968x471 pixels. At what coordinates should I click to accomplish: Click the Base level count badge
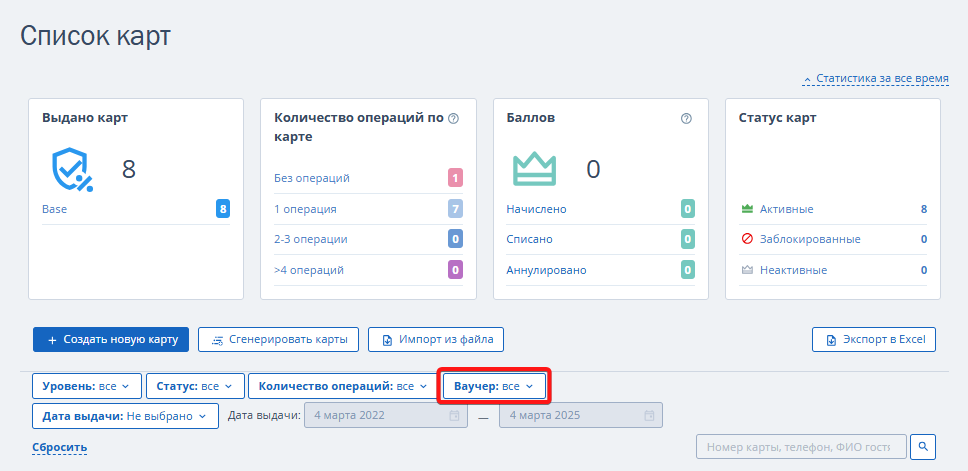pyautogui.click(x=223, y=209)
